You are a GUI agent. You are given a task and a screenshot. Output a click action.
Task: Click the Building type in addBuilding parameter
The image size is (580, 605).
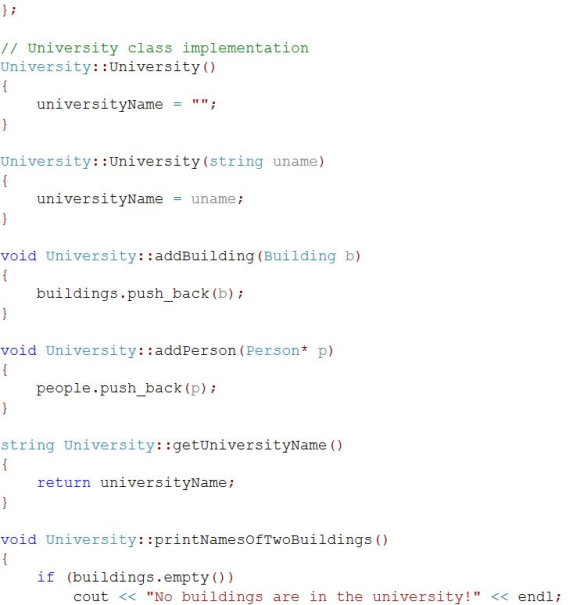coord(300,256)
